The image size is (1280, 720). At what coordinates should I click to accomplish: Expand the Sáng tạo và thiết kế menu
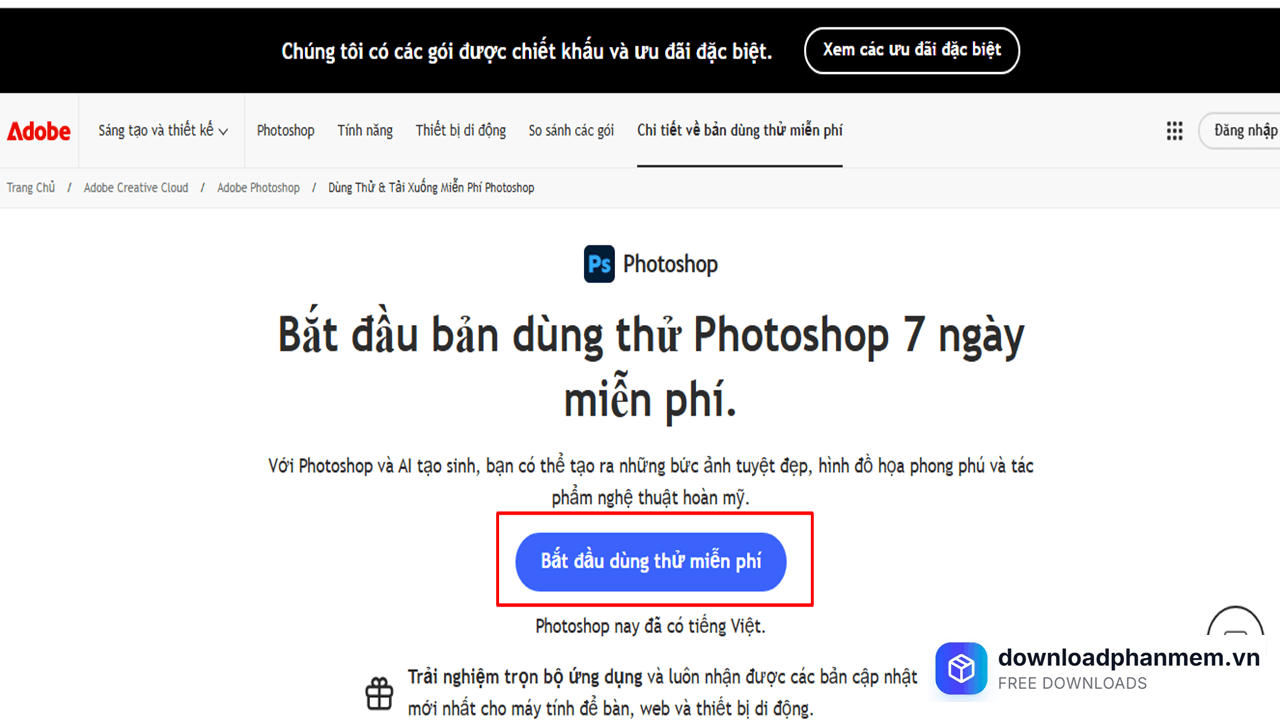pyautogui.click(x=163, y=131)
